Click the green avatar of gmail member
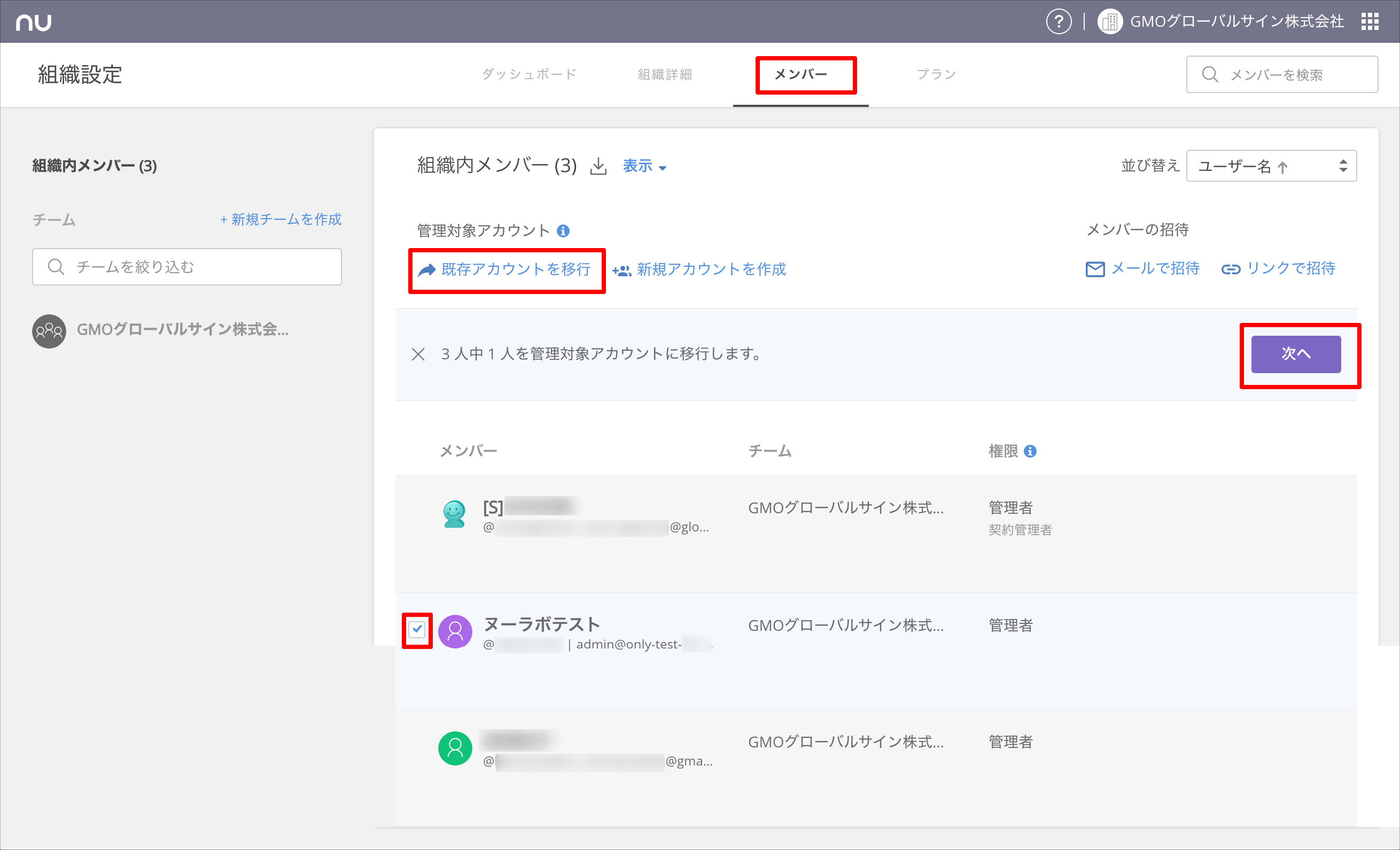The height and width of the screenshot is (850, 1400). (455, 748)
